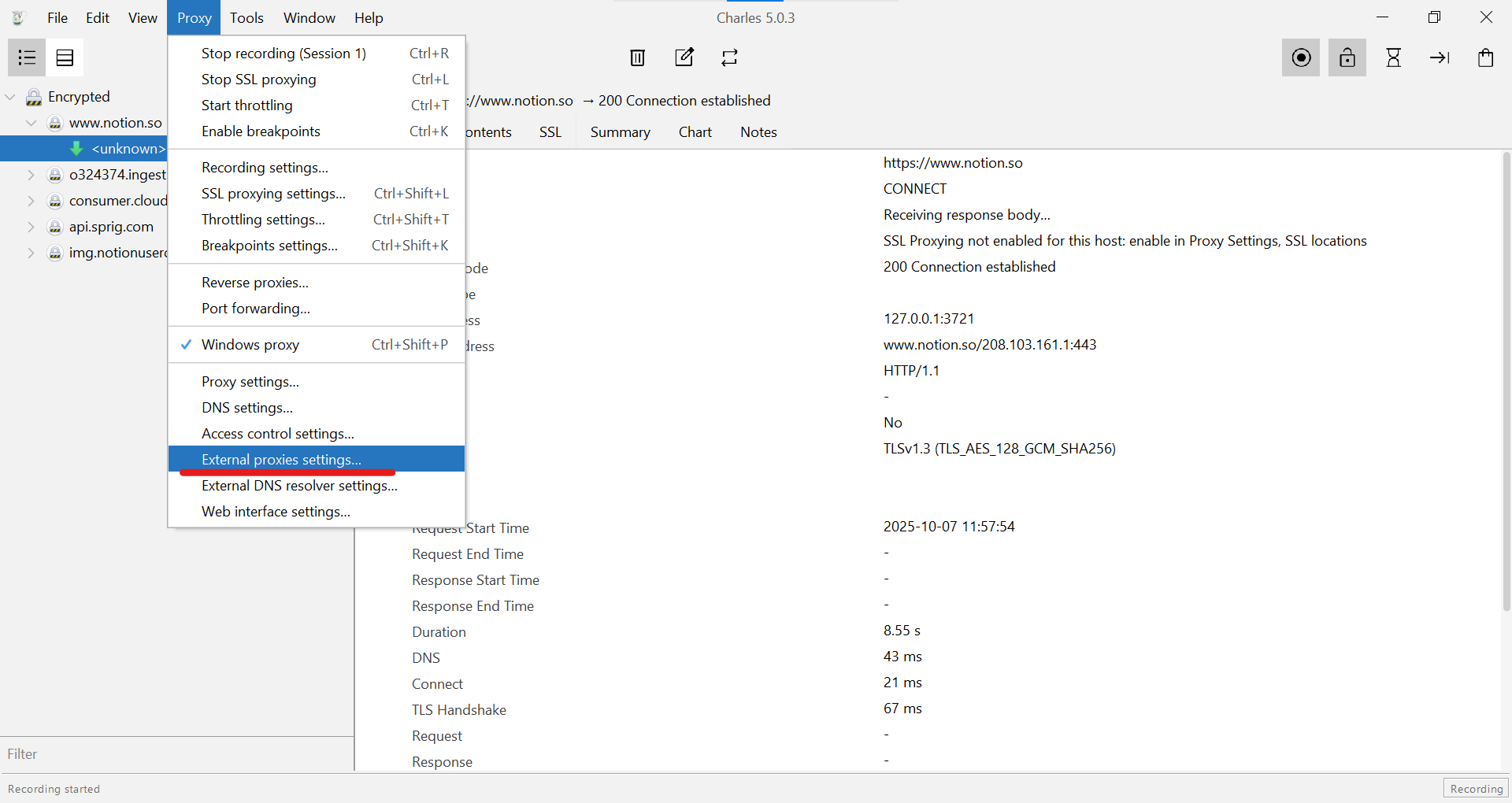Open the Tools menu
This screenshot has height=803, width=1512.
tap(246, 18)
